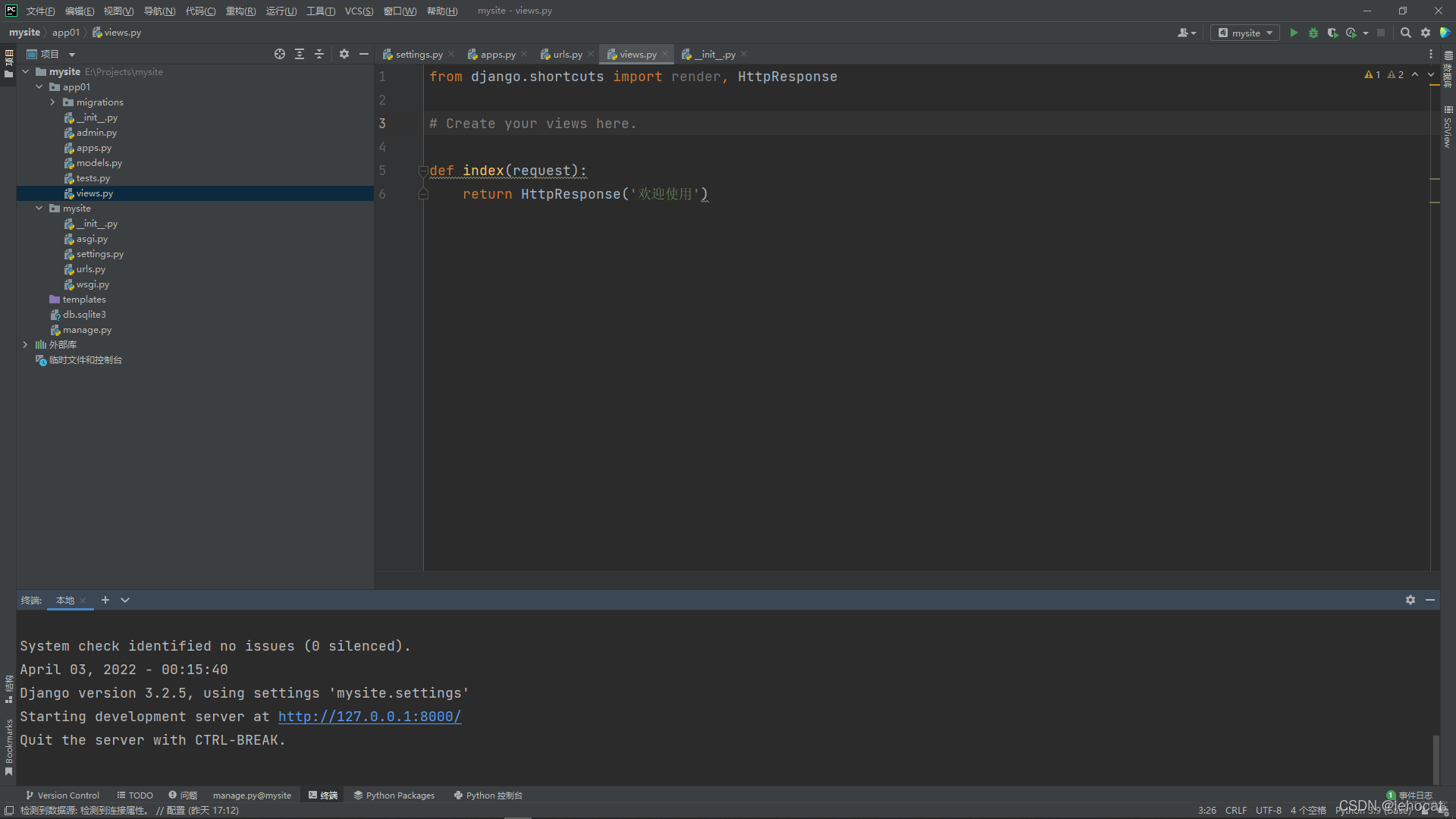This screenshot has width=1456, height=819.
Task: Open the VCS menu
Action: tap(358, 10)
